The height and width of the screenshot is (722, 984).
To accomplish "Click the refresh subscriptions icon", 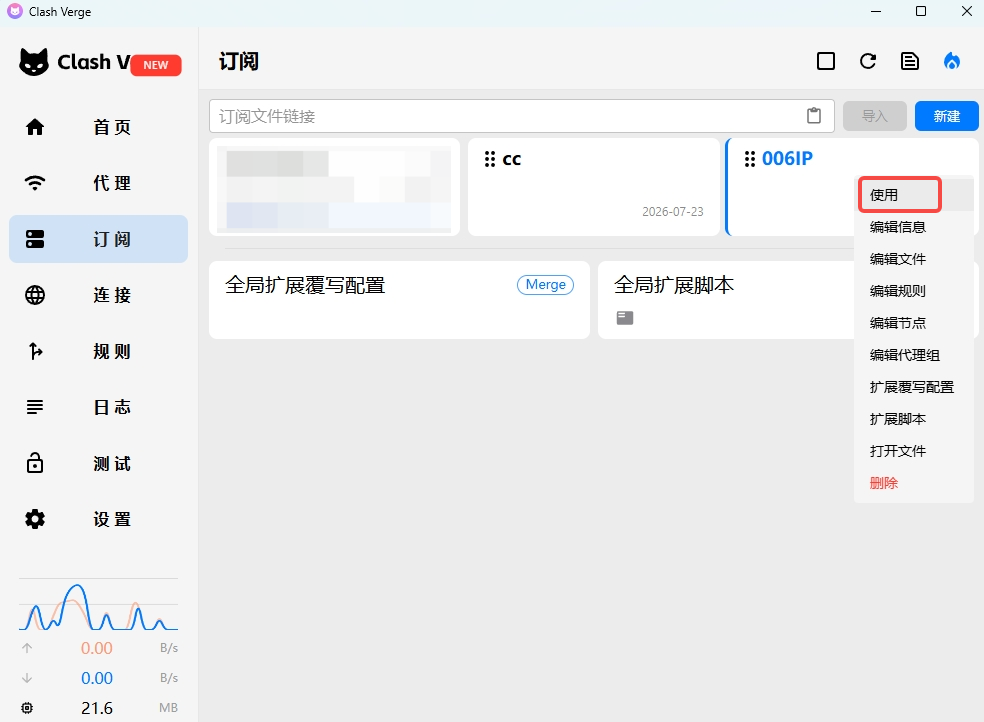I will (868, 61).
